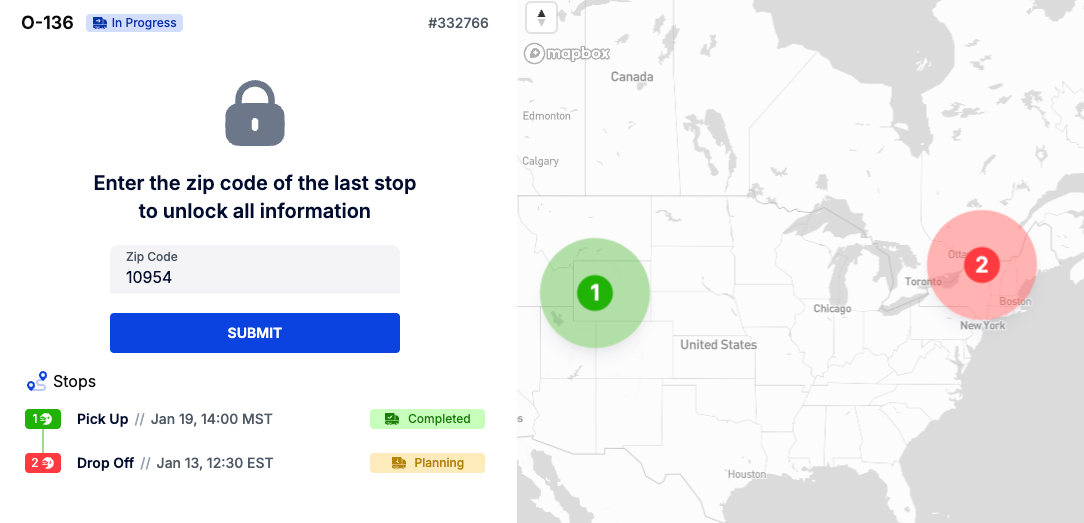Click the Completed status truck icon
The height and width of the screenshot is (523, 1084).
[392, 419]
